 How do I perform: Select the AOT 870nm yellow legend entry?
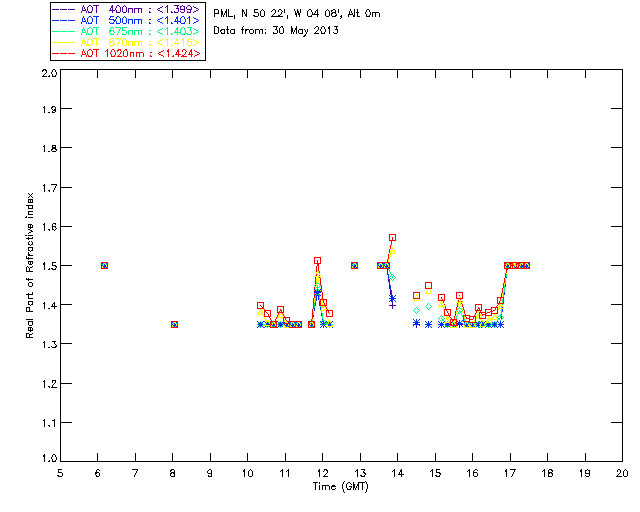click(x=126, y=42)
